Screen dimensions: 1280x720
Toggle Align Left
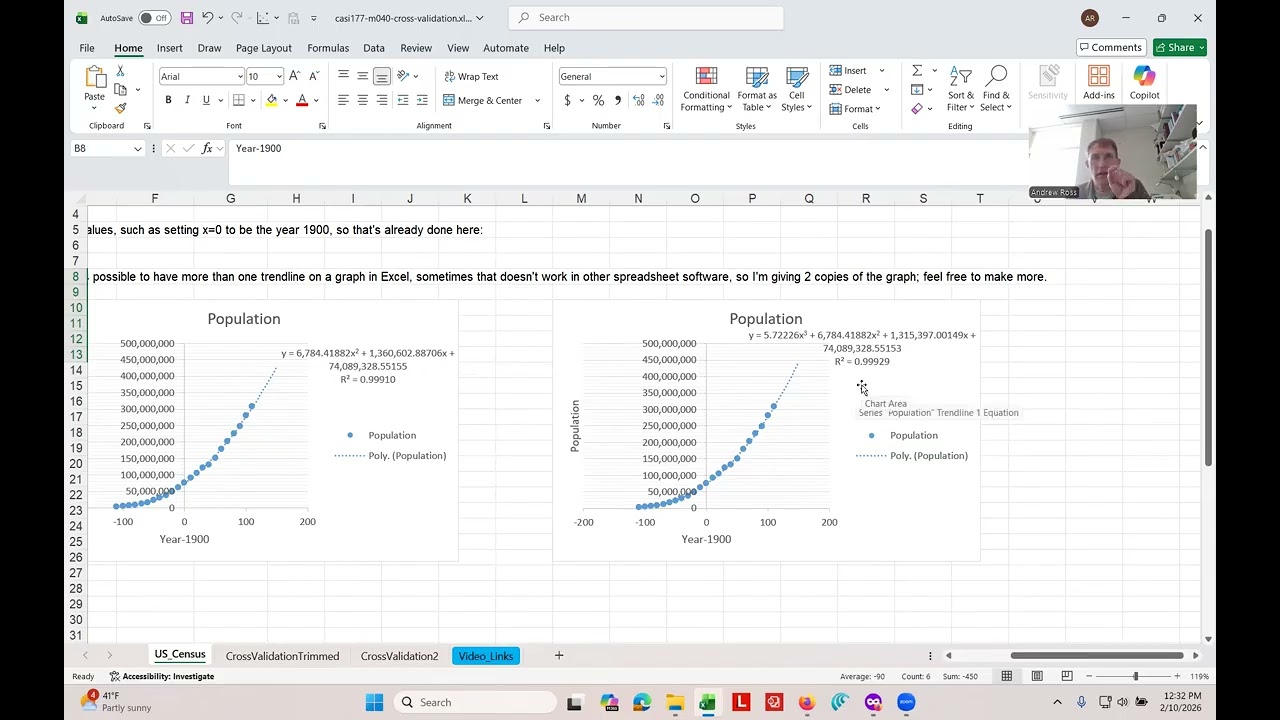coord(343,100)
